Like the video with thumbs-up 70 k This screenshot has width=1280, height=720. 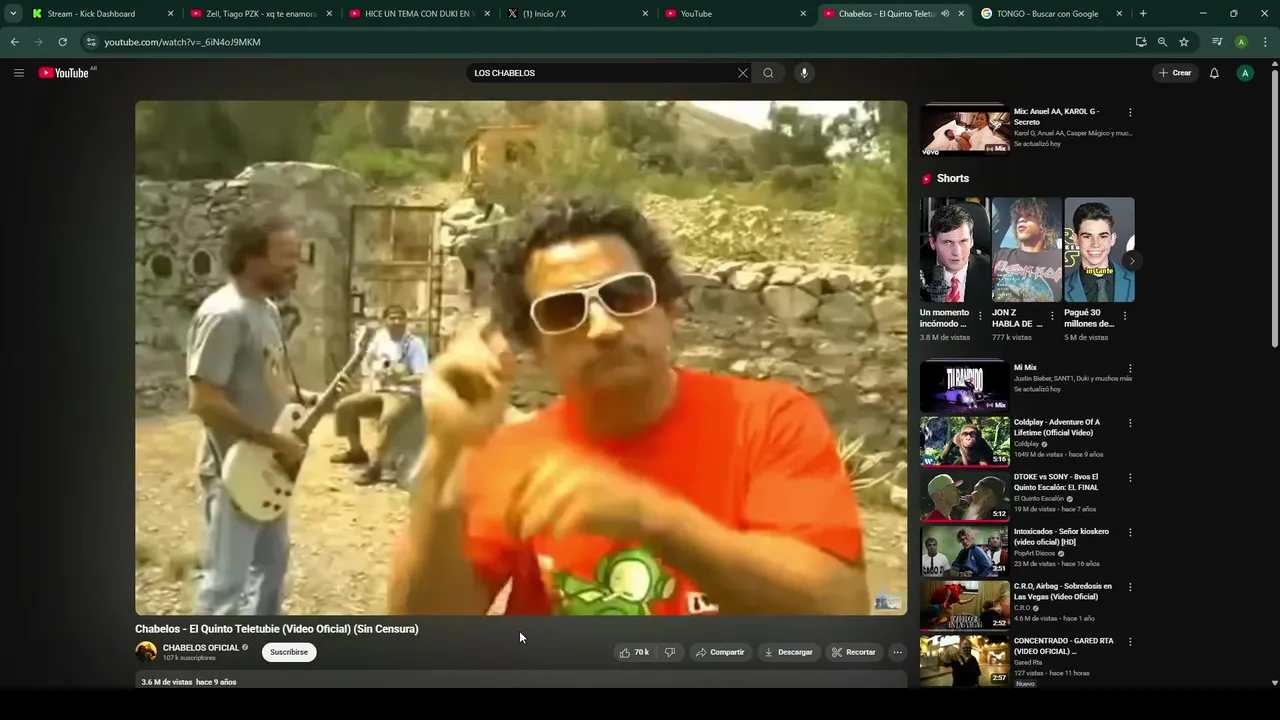coord(634,652)
